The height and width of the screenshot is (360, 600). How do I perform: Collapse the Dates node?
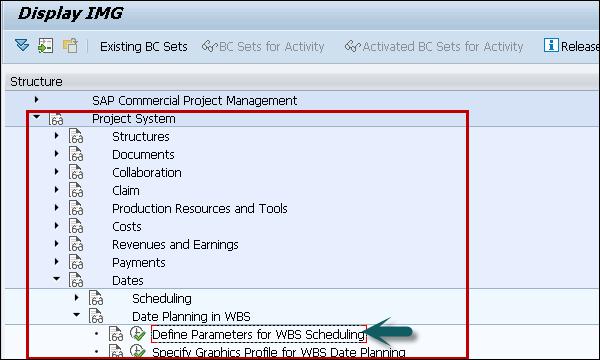57,279
